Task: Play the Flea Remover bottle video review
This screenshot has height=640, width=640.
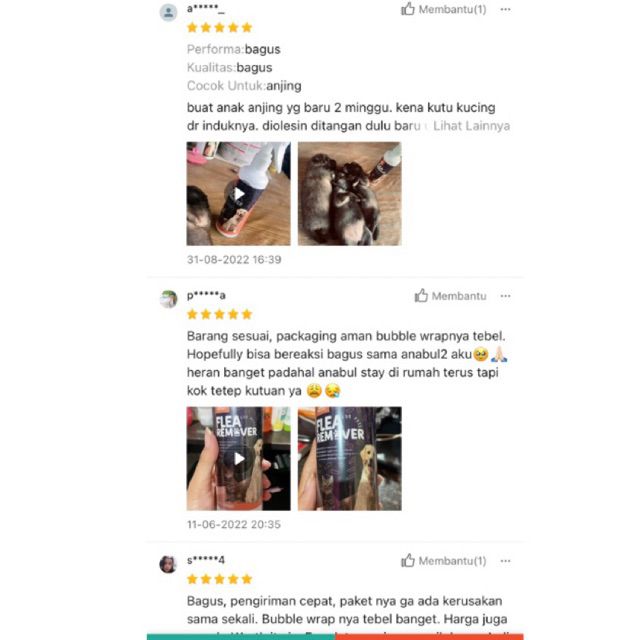Action: coord(238,458)
